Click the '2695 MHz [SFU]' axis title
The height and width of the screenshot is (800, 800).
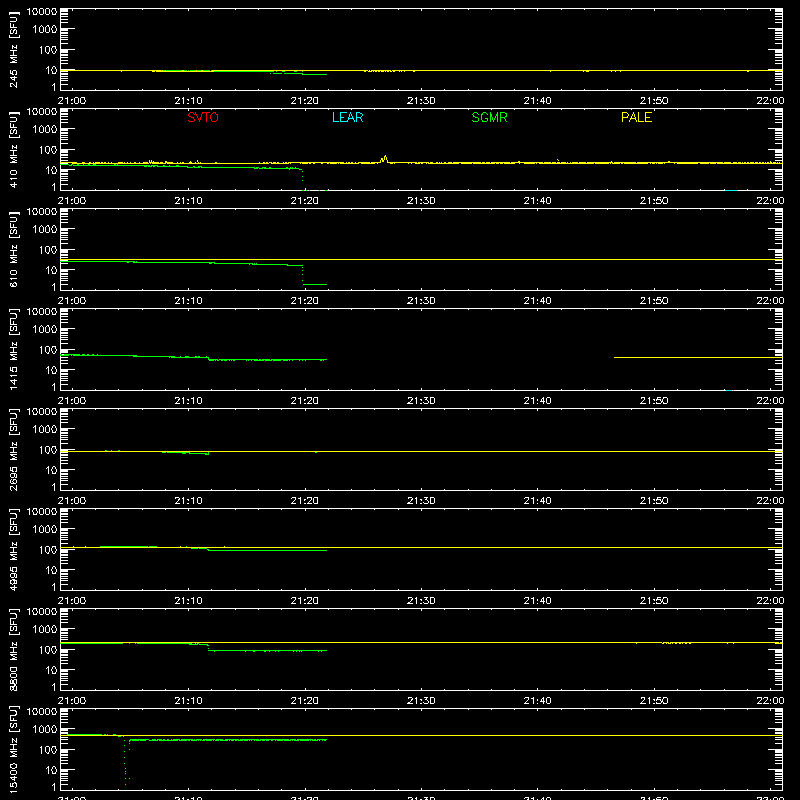[13, 449]
